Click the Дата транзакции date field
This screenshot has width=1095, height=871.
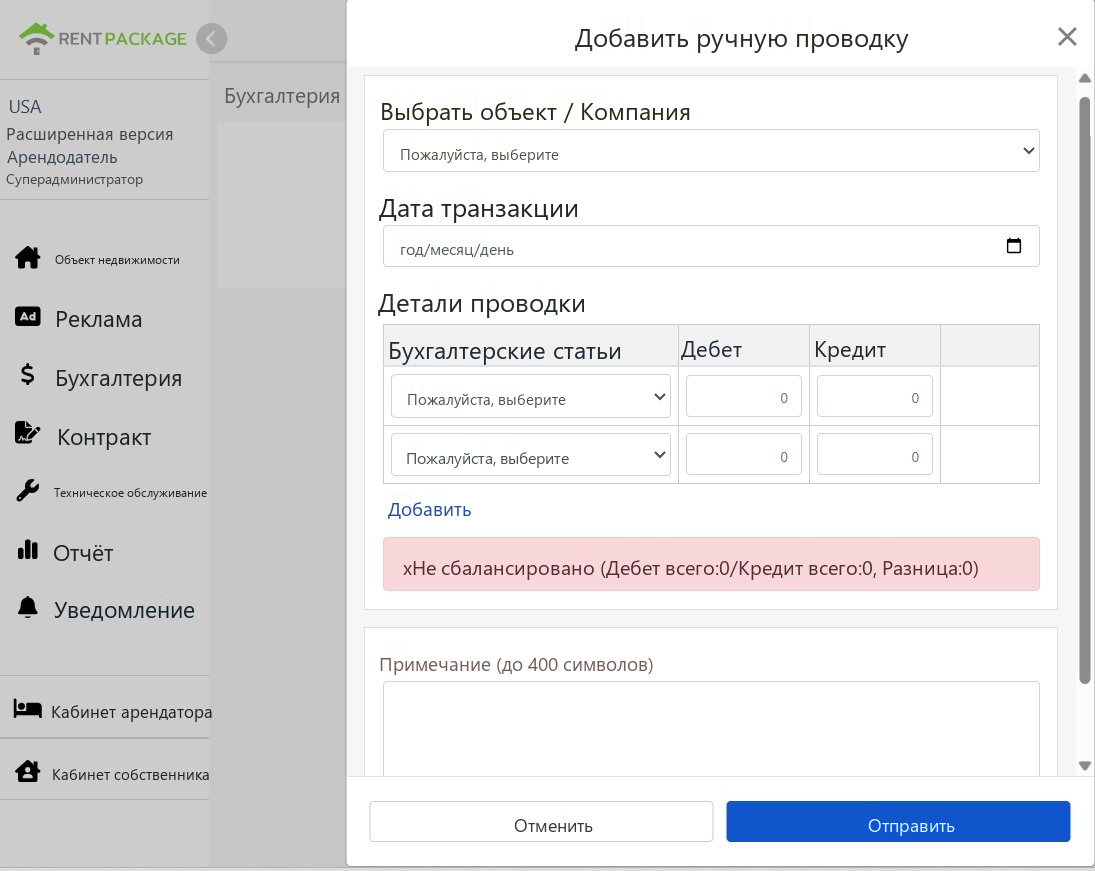pos(711,246)
